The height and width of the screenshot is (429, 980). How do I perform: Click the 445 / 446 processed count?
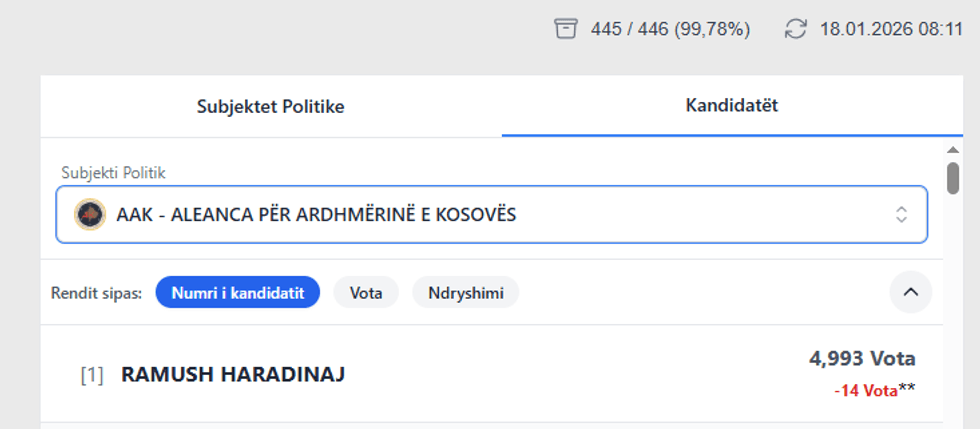670,29
